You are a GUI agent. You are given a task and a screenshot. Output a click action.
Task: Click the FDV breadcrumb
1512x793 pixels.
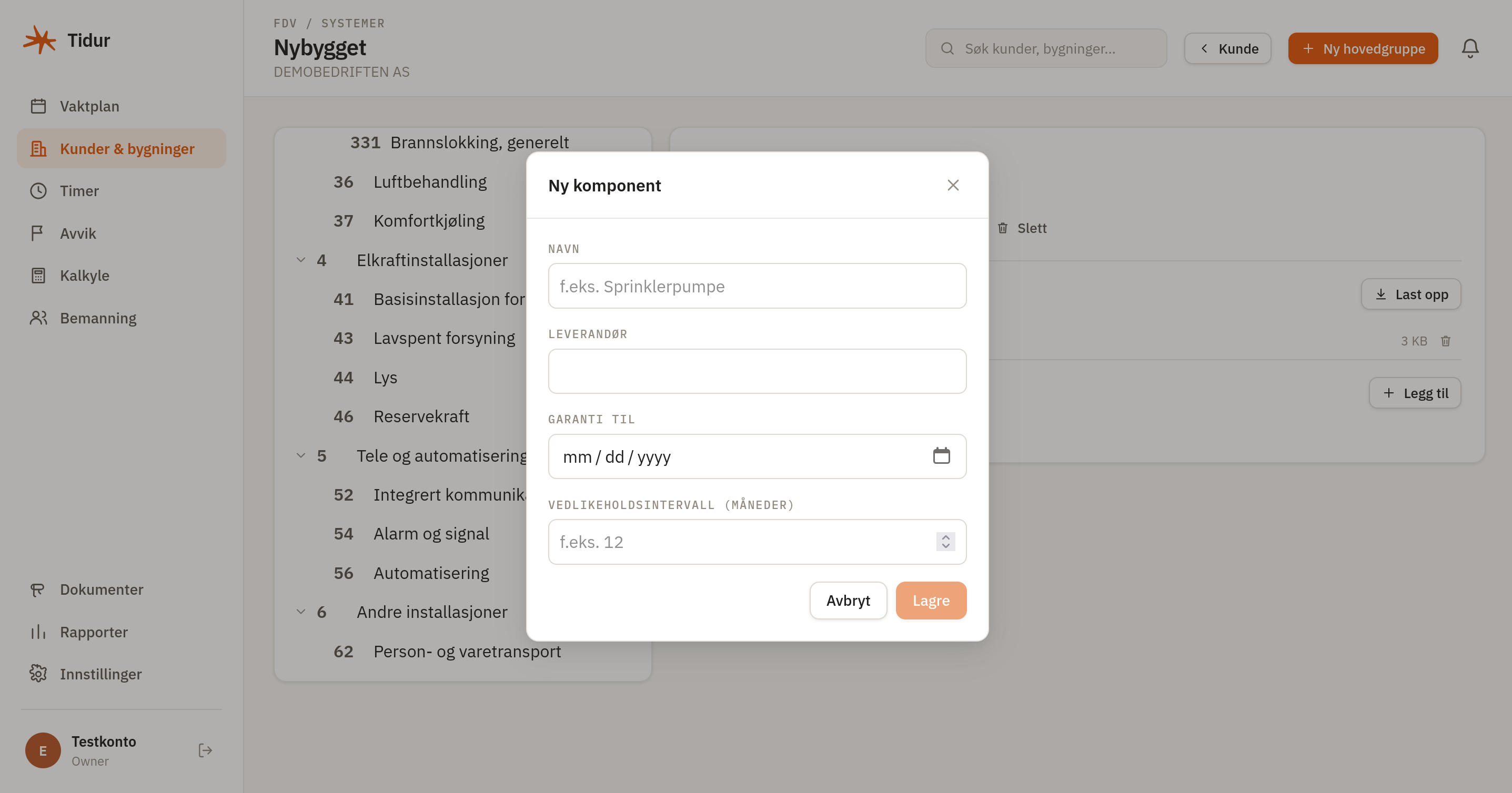click(285, 24)
